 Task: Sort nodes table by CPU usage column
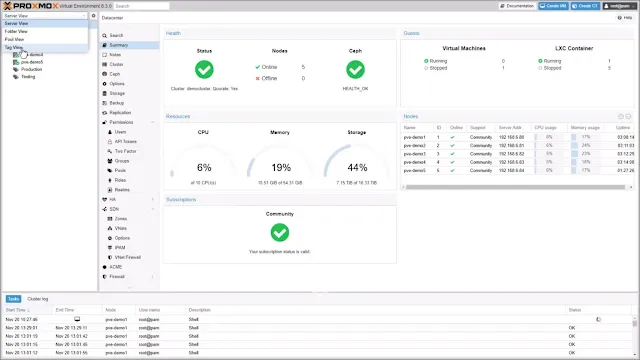pyautogui.click(x=549, y=128)
